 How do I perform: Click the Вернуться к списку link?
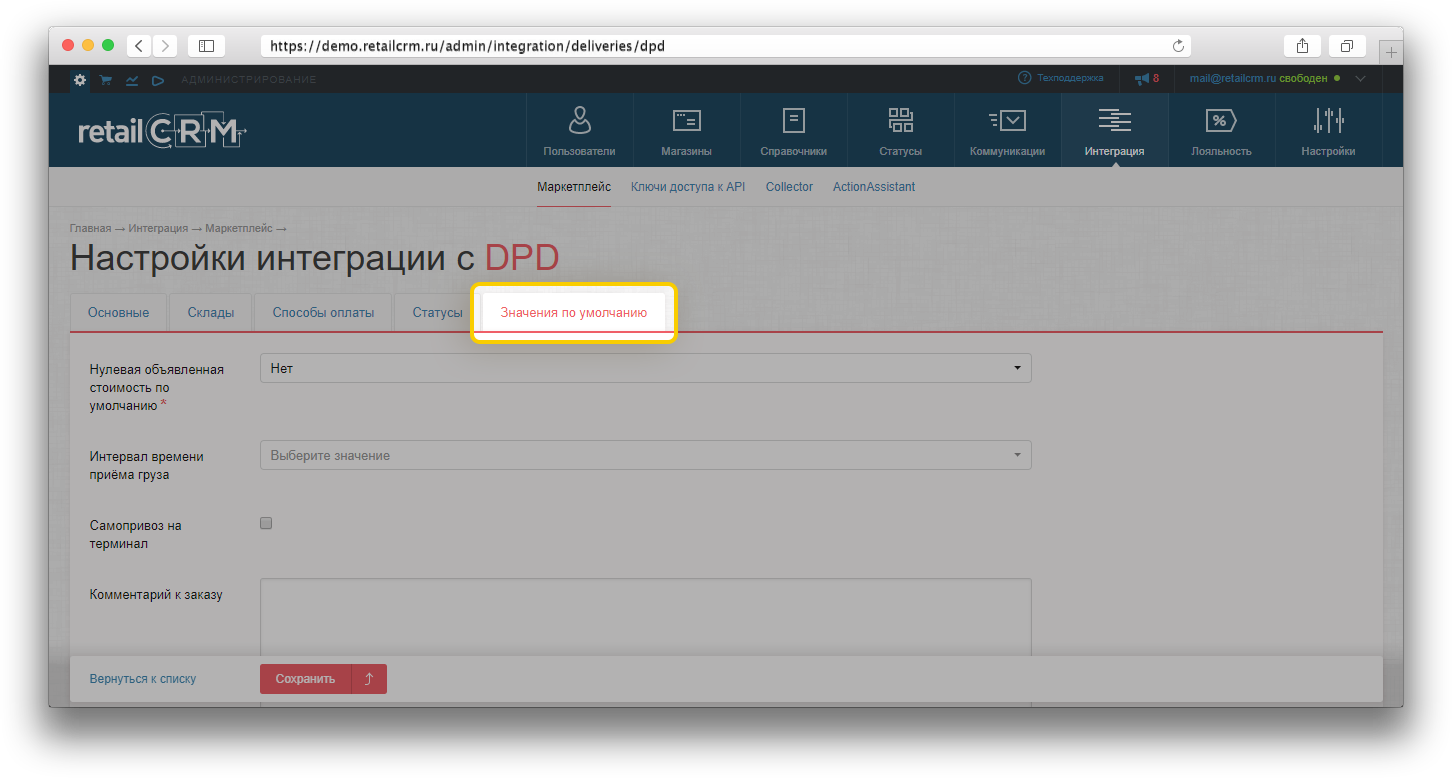(143, 679)
